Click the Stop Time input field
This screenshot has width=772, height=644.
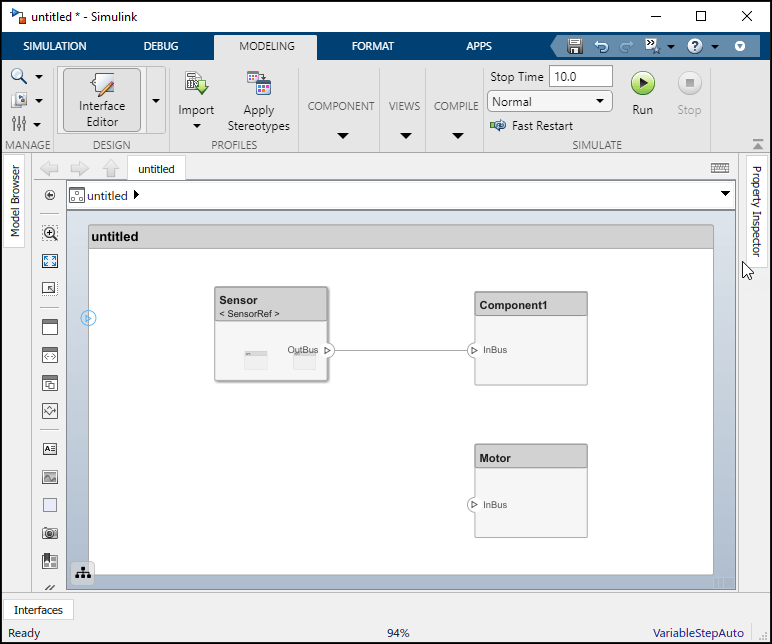pos(580,77)
